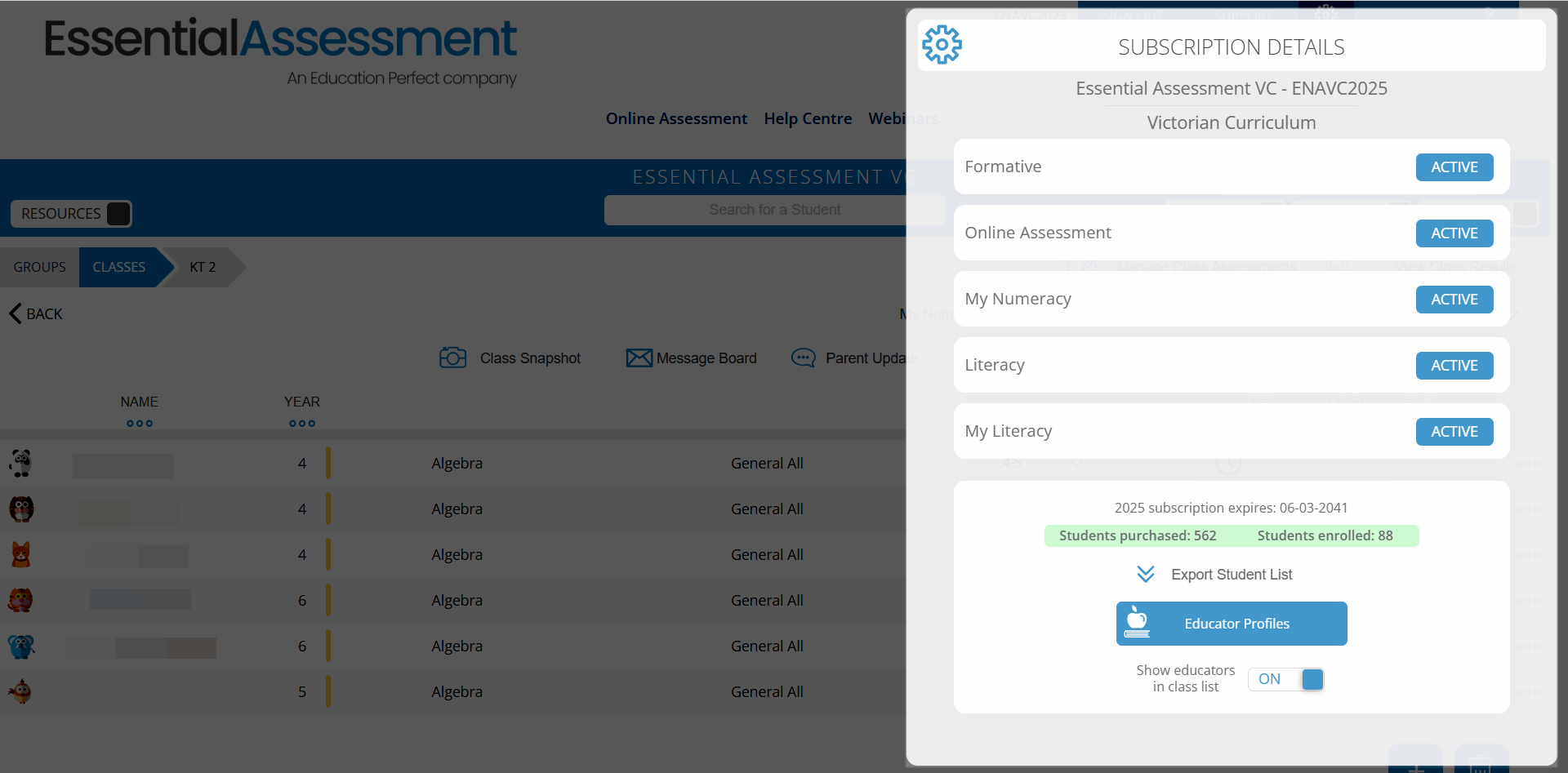Click the bird avatar in the last student row

coord(20,691)
